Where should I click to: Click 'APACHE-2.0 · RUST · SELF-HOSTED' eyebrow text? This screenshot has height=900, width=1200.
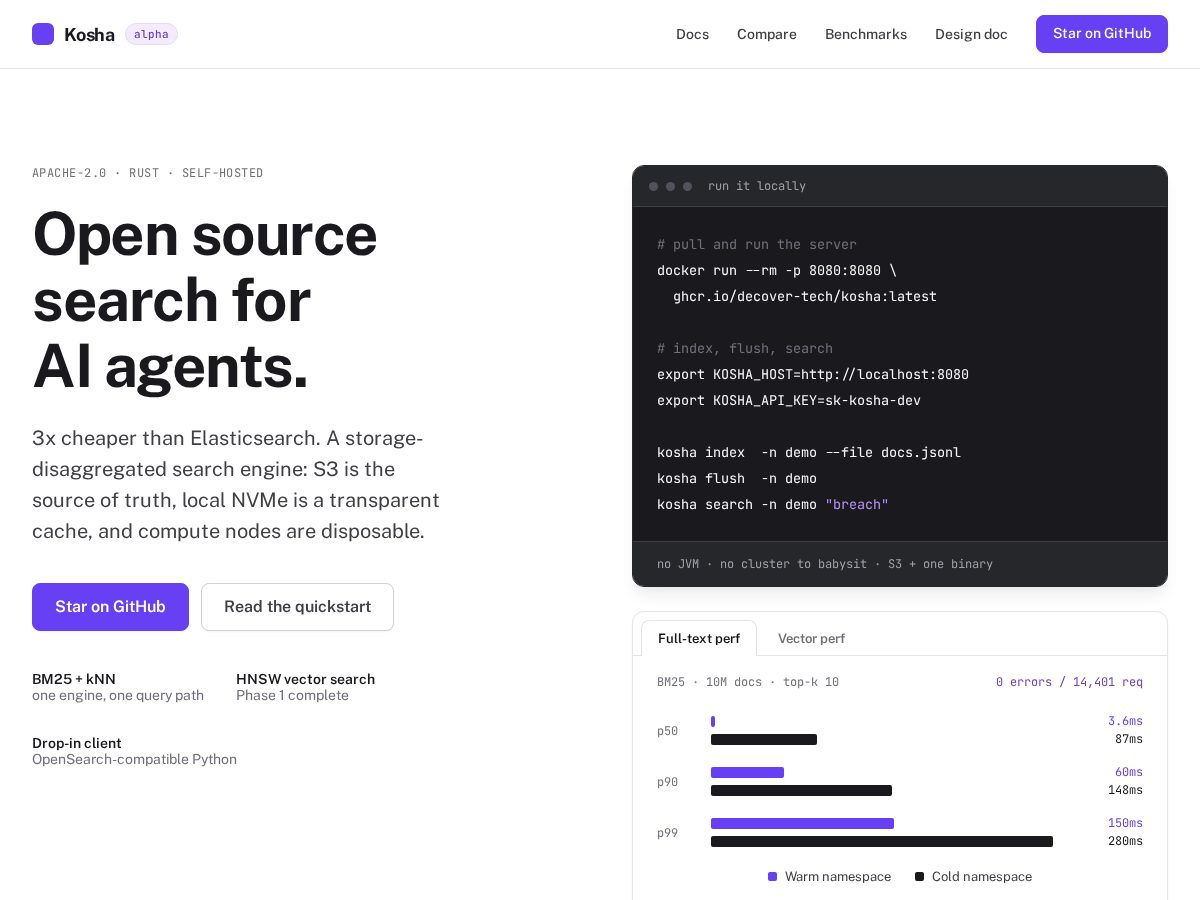pos(148,173)
